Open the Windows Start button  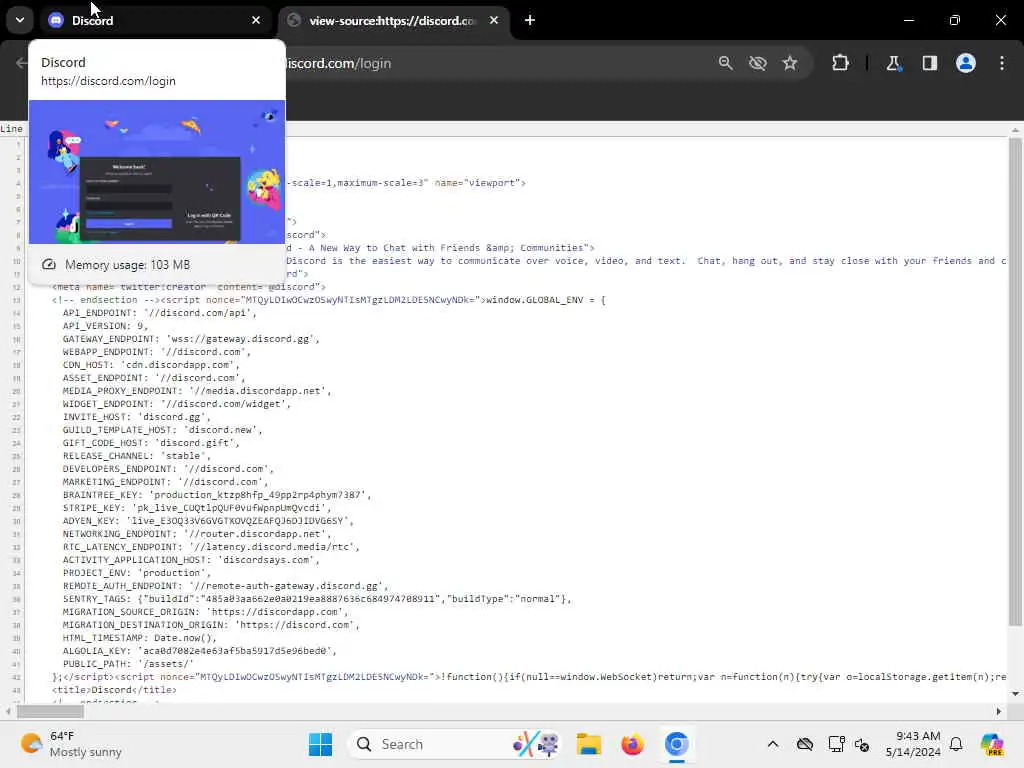coord(320,744)
